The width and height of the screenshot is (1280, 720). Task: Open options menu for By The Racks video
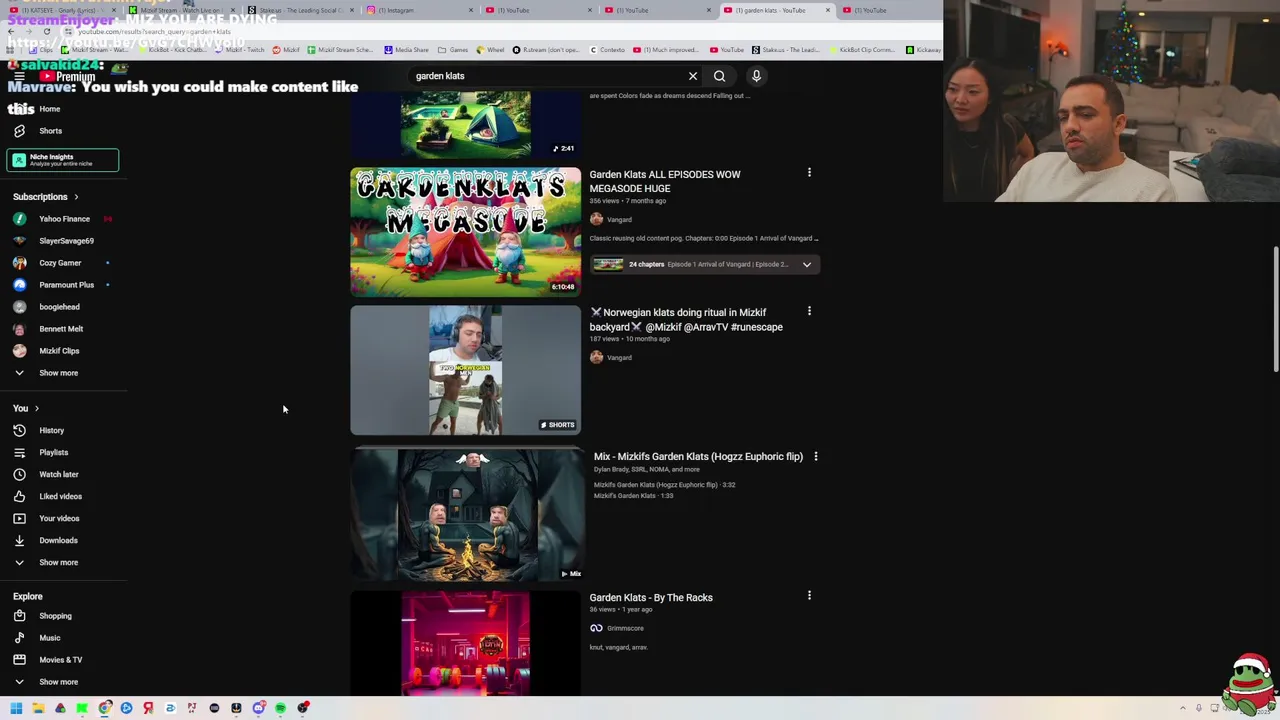tap(809, 596)
